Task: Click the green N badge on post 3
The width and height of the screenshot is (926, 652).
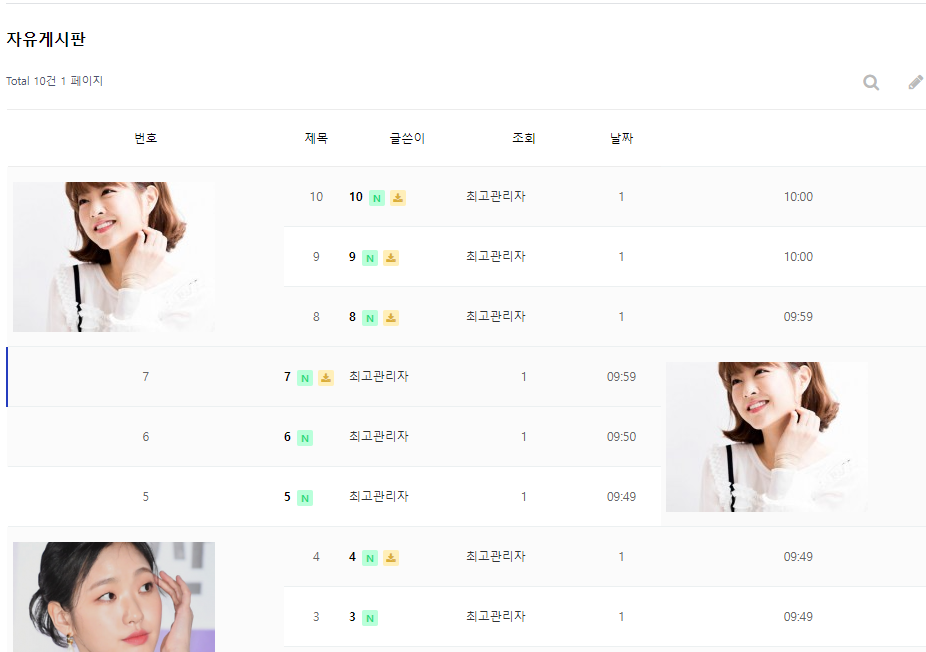Action: [x=370, y=618]
